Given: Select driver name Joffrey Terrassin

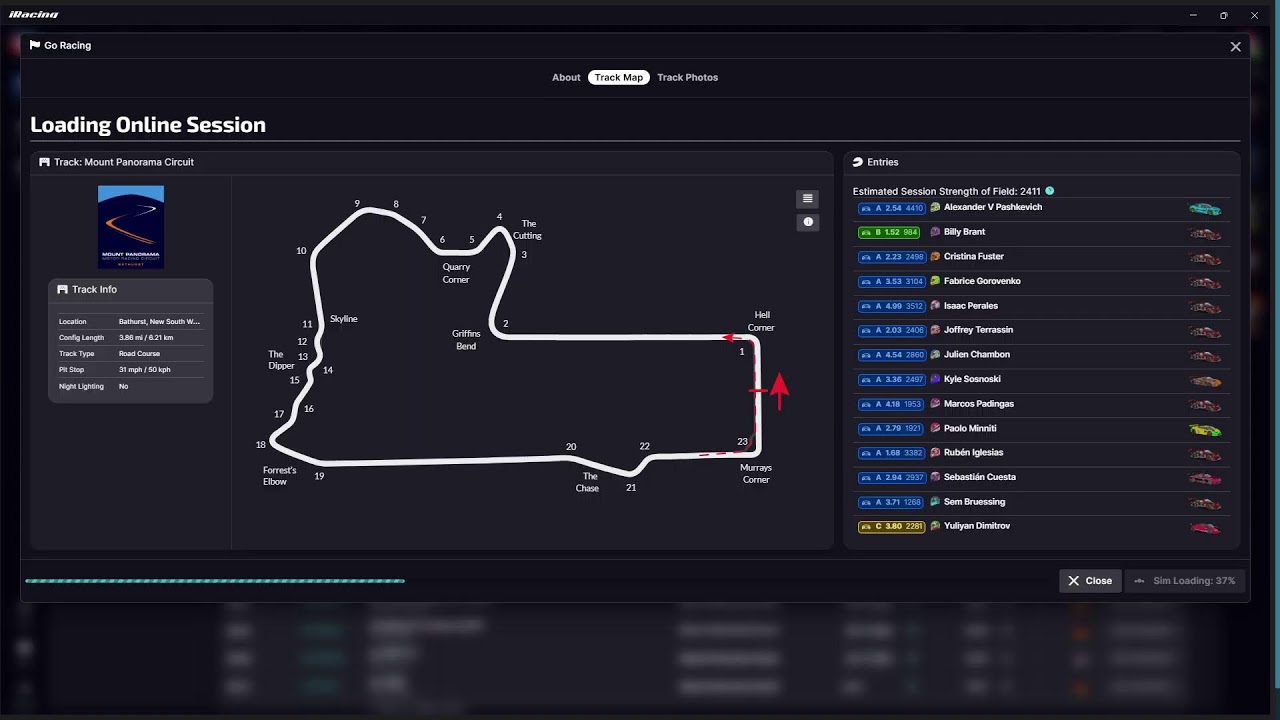Looking at the screenshot, I should point(977,330).
